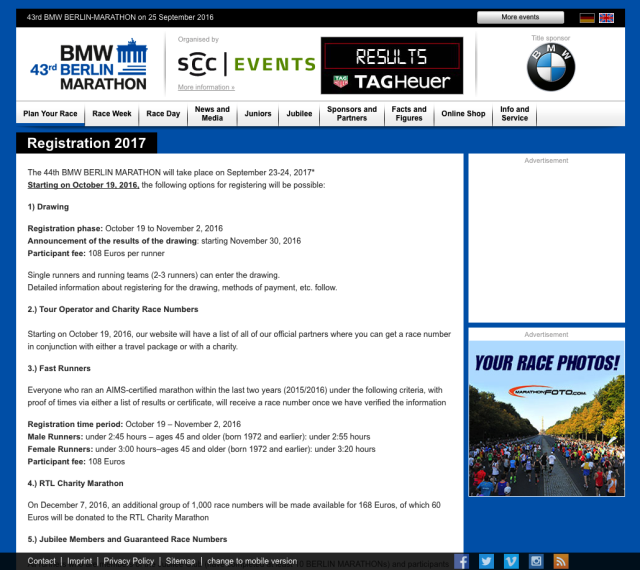Open the Plan Your Race menu
This screenshot has width=640, height=570.
(50, 114)
